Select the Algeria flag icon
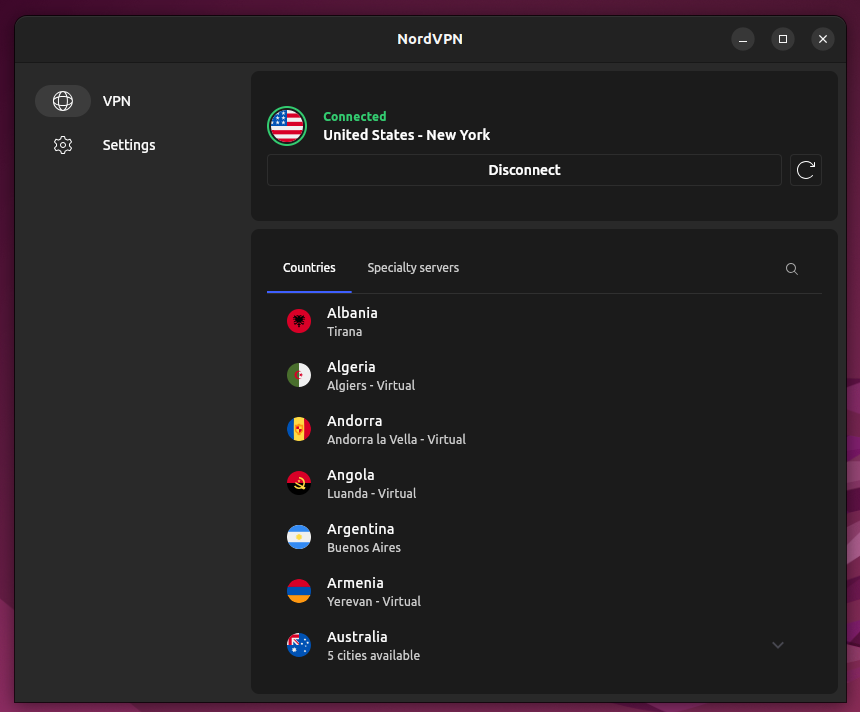Viewport: 860px width, 712px height. pyautogui.click(x=299, y=376)
